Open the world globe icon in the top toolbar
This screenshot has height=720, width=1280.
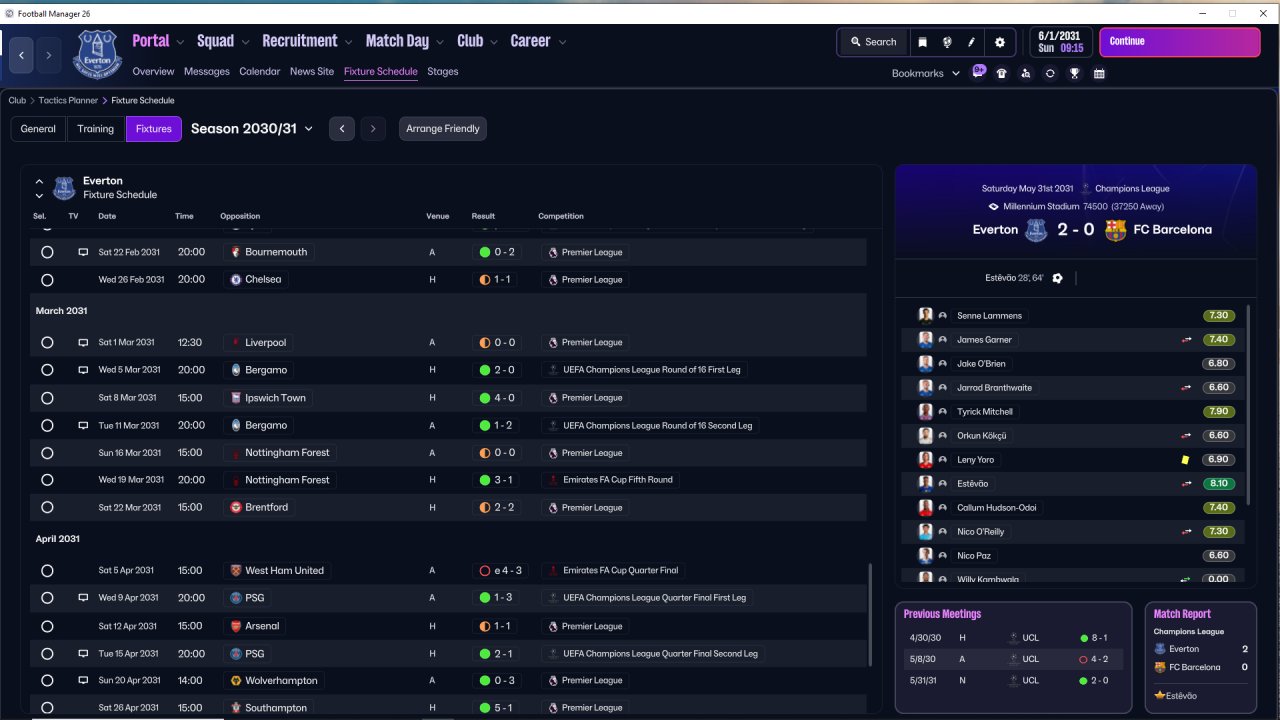[x=947, y=42]
